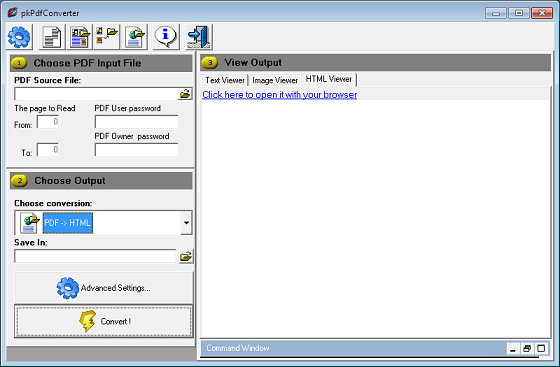Click the PDF -> HTML conversion item icon

point(29,223)
